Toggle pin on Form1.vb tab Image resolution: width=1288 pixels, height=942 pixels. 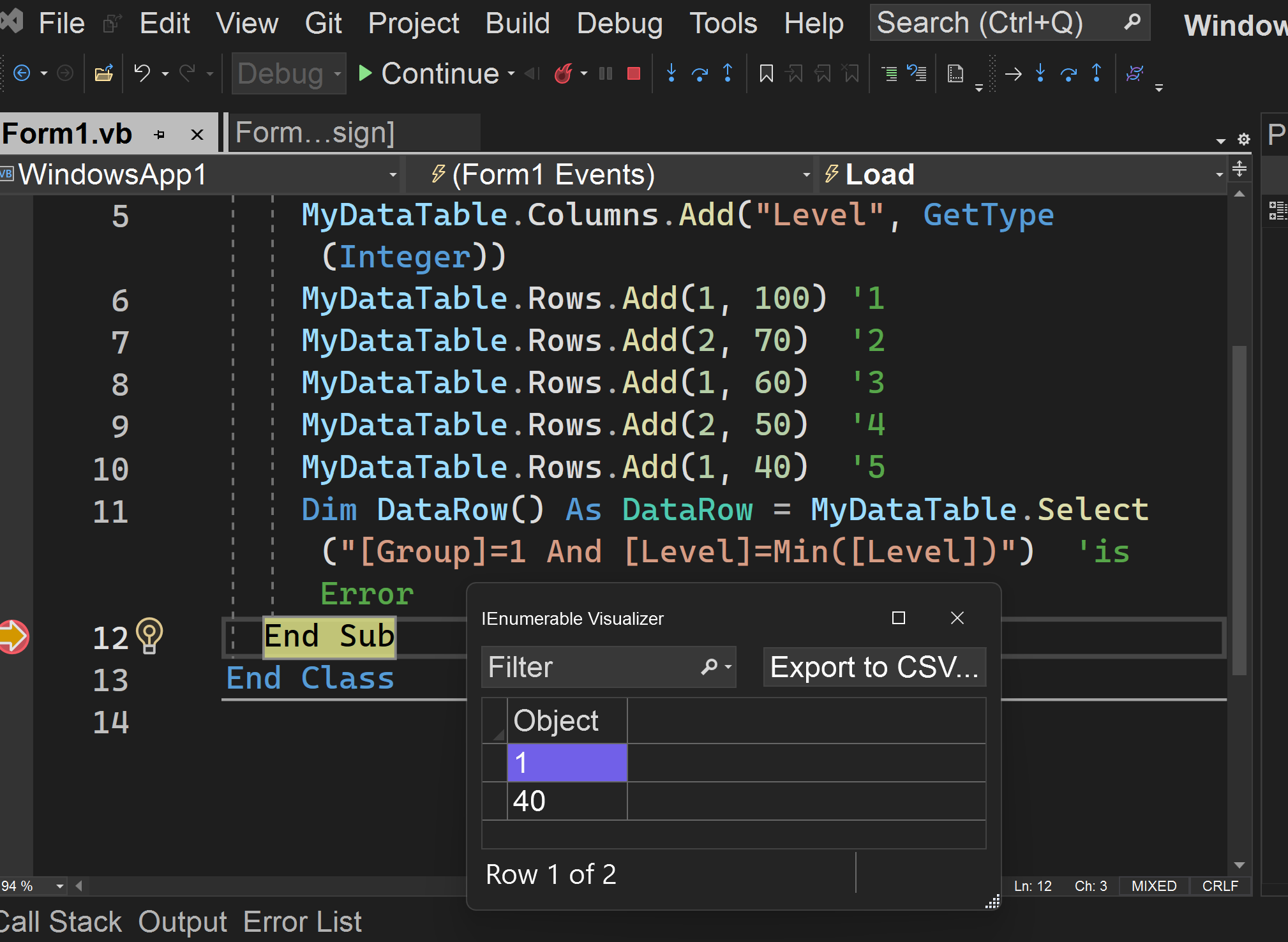160,135
